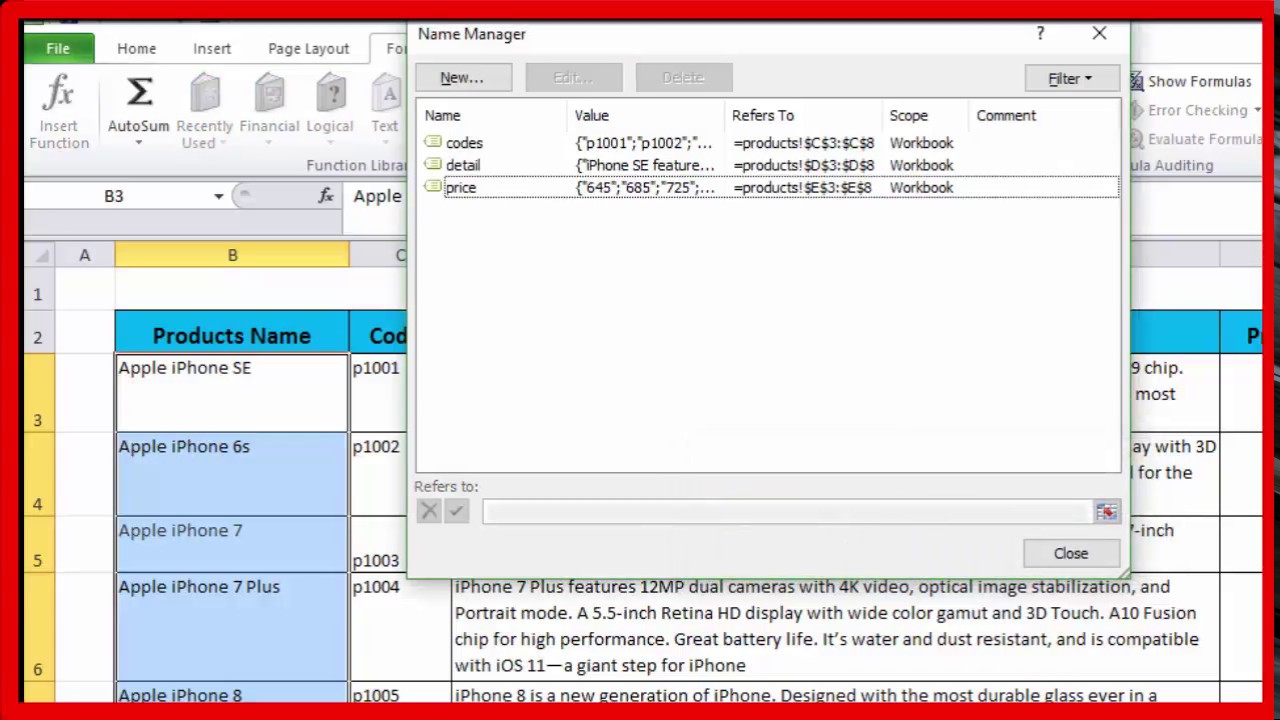Click the Products Name header cell

pyautogui.click(x=232, y=333)
